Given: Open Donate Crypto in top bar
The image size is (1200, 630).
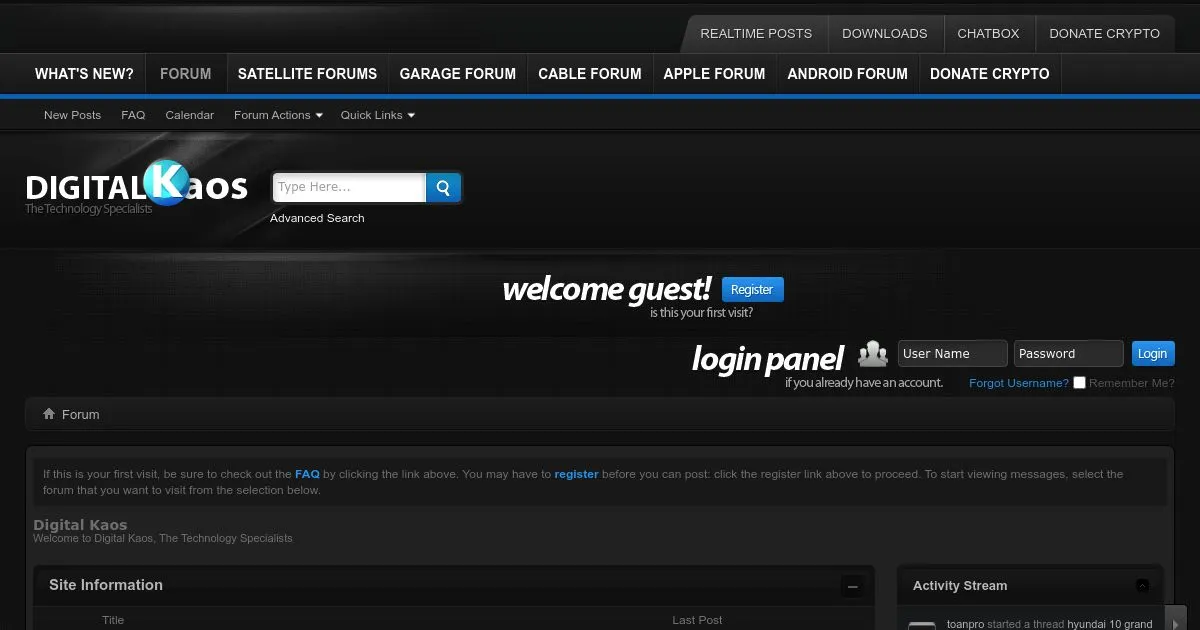Looking at the screenshot, I should 1105,33.
